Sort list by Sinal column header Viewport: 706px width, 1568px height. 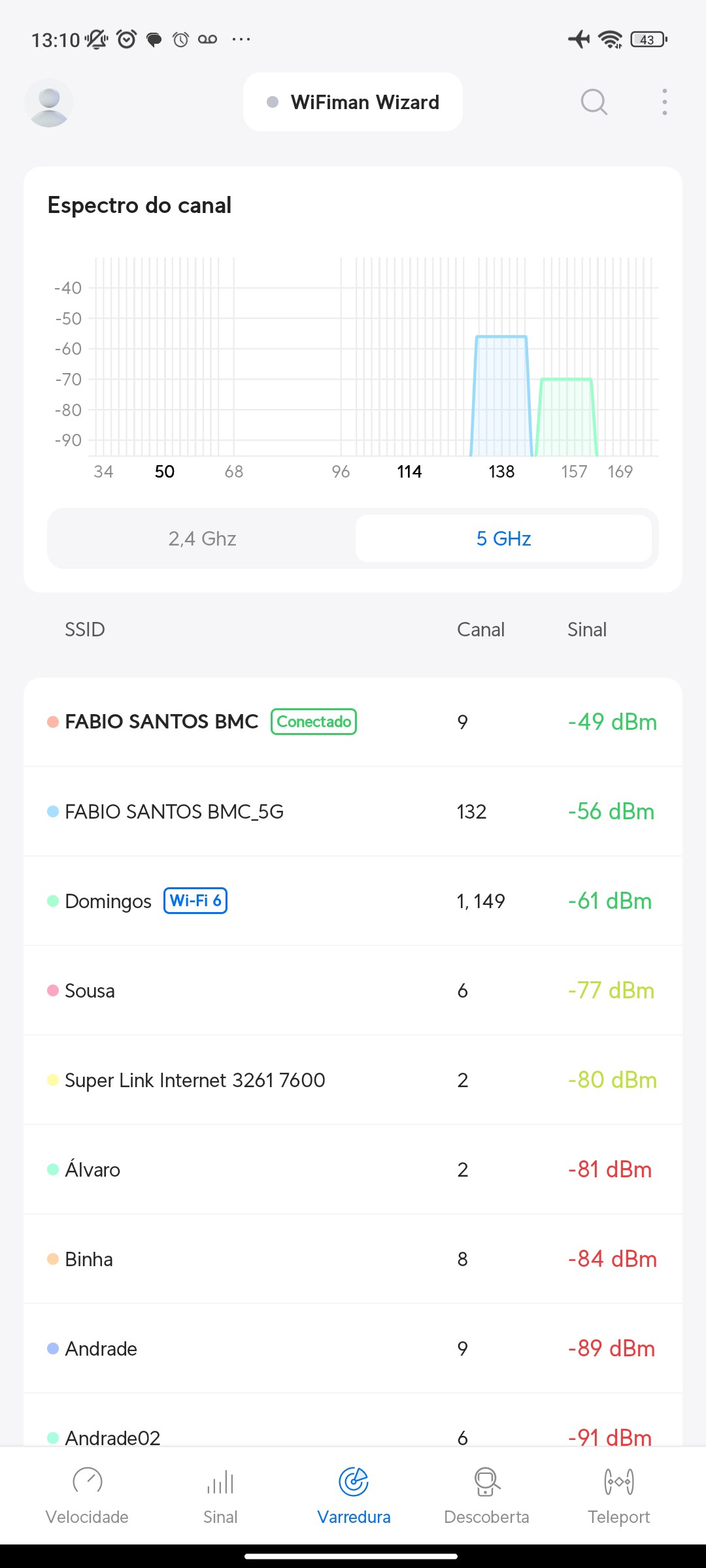[586, 630]
